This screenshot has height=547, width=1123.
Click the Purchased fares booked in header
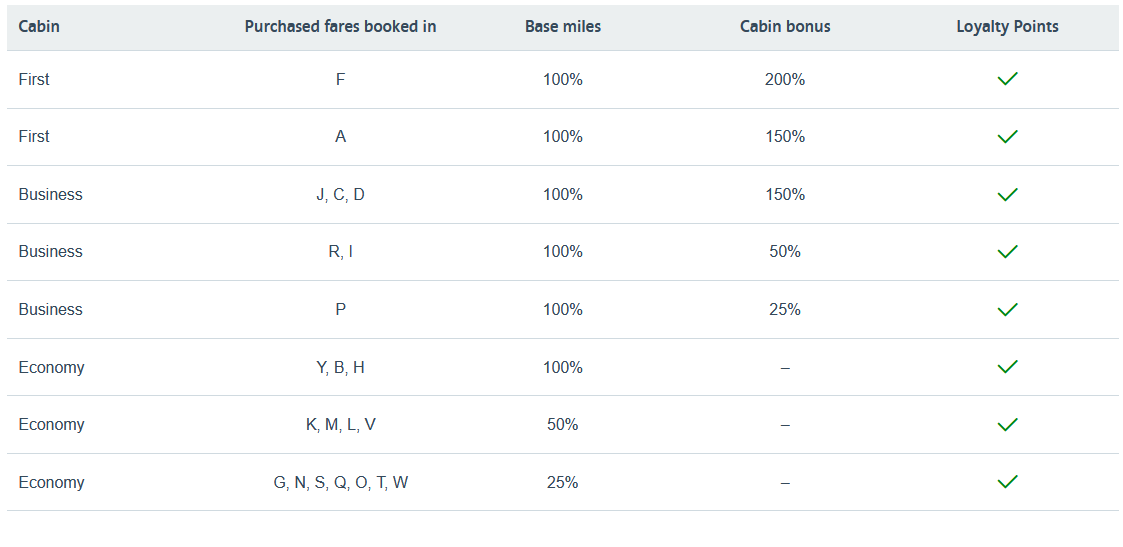click(x=340, y=26)
